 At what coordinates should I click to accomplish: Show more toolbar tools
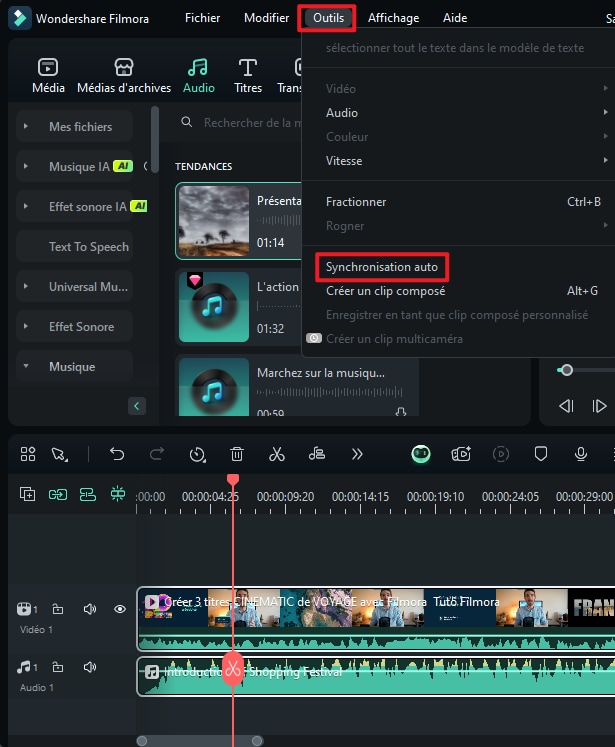[357, 454]
